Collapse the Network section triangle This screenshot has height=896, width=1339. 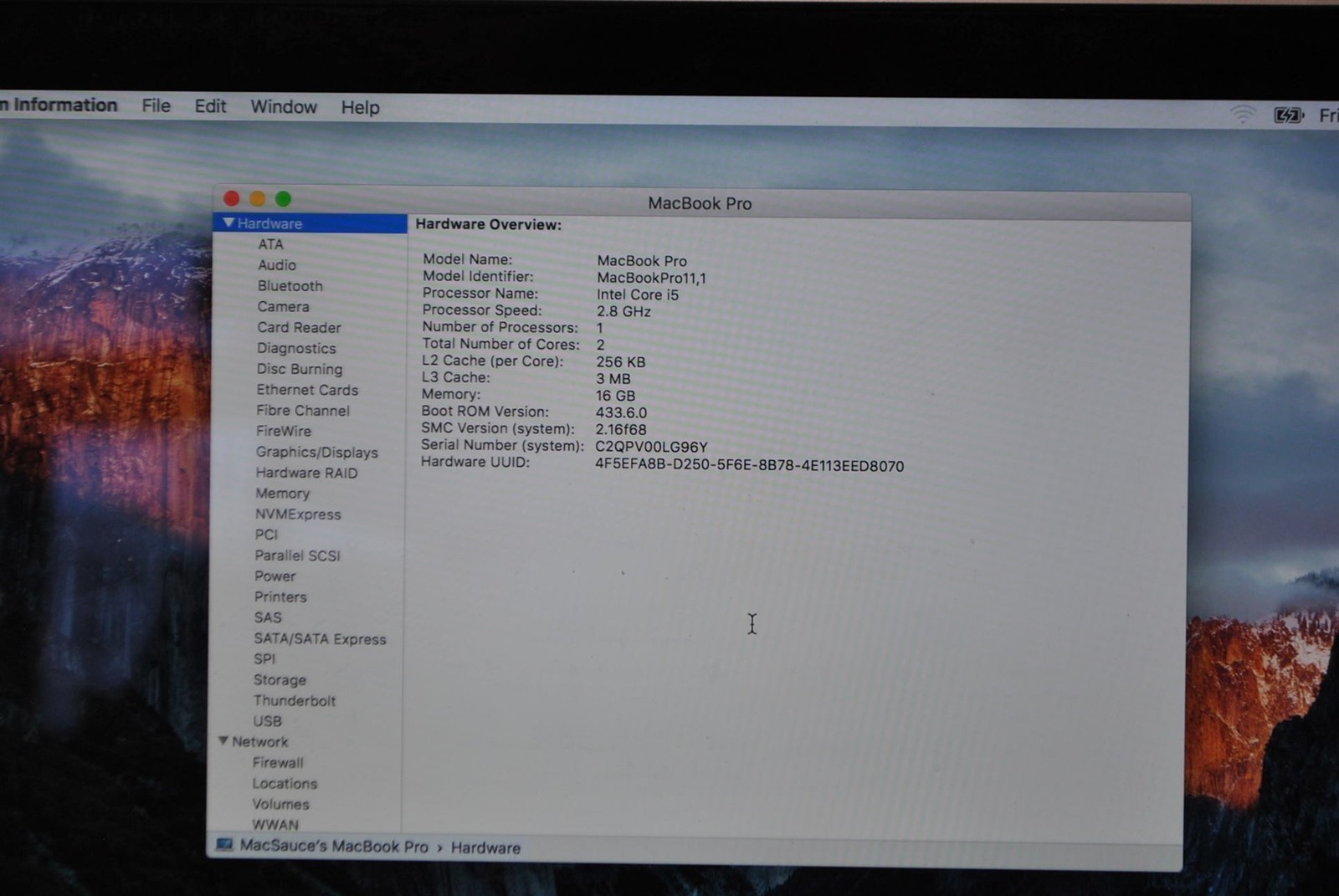pos(223,740)
